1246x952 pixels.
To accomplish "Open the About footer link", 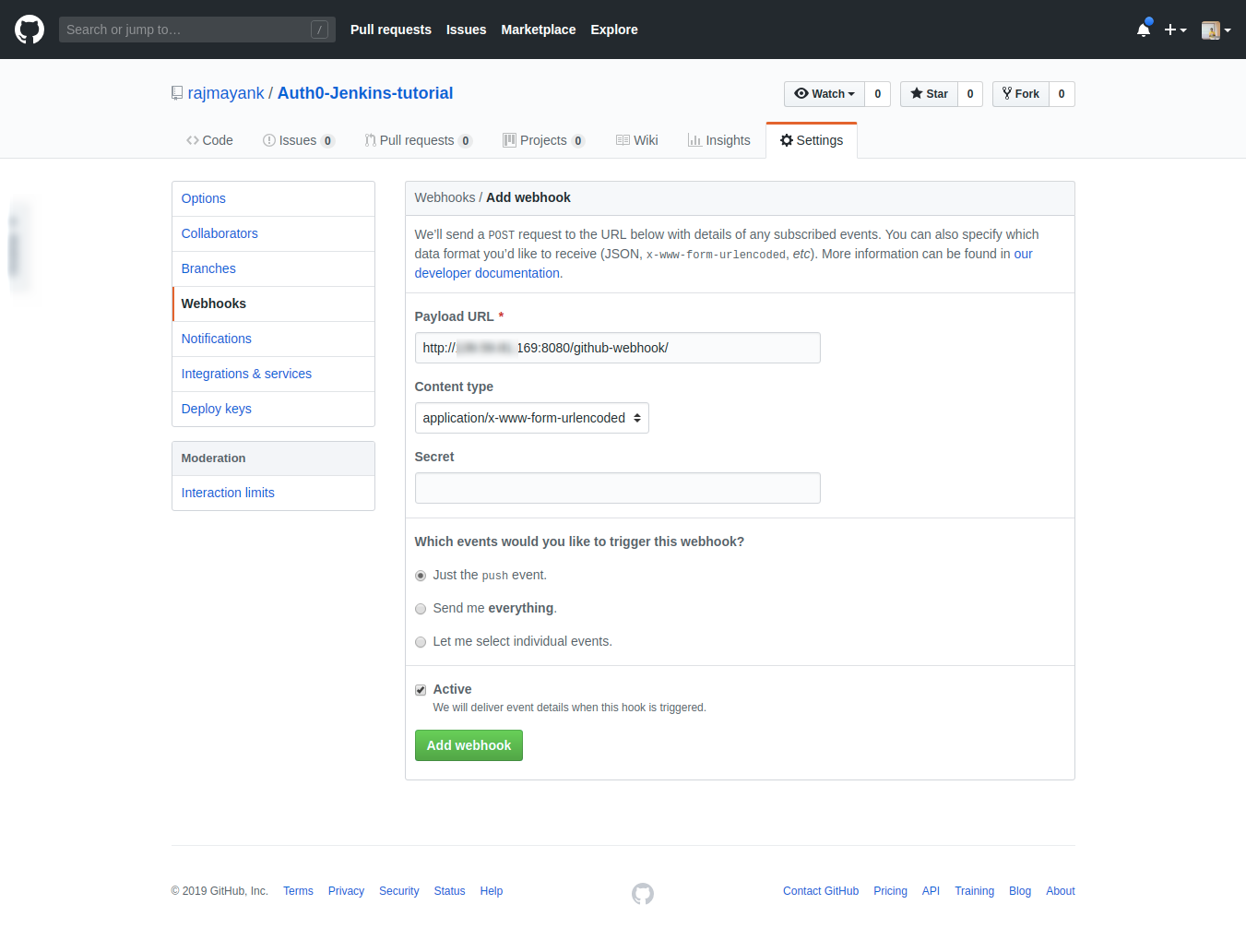I will 1061,891.
